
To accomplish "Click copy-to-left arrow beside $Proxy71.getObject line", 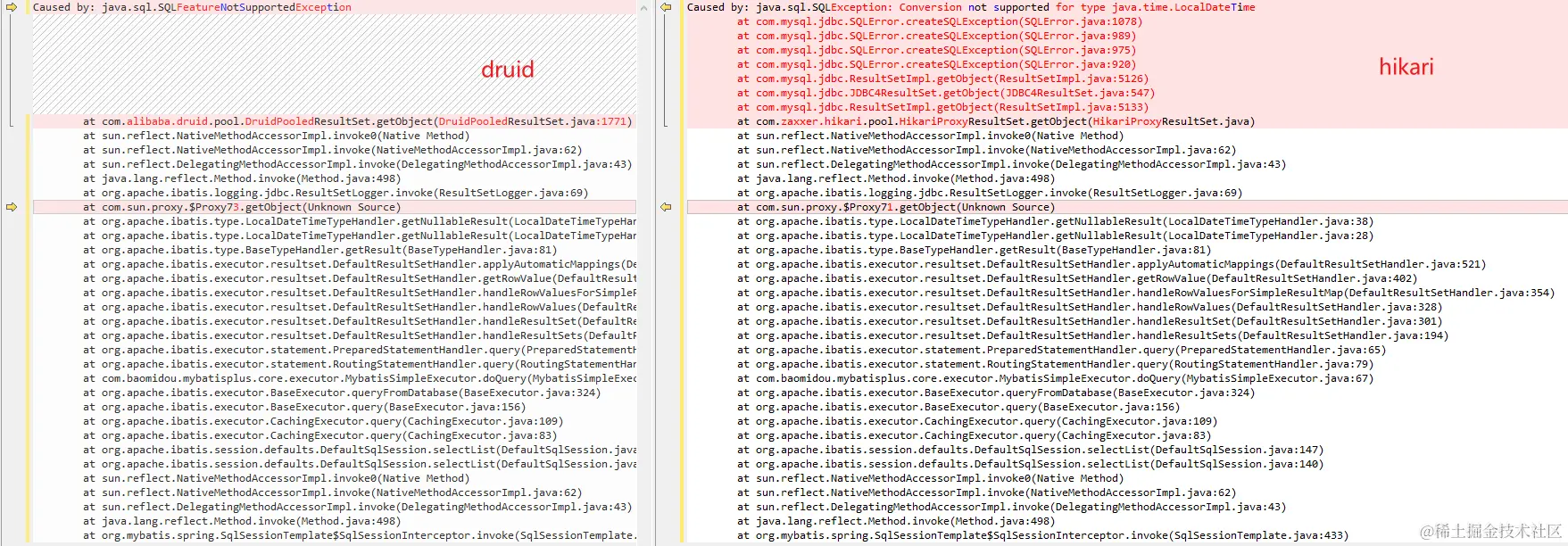I will [x=666, y=207].
